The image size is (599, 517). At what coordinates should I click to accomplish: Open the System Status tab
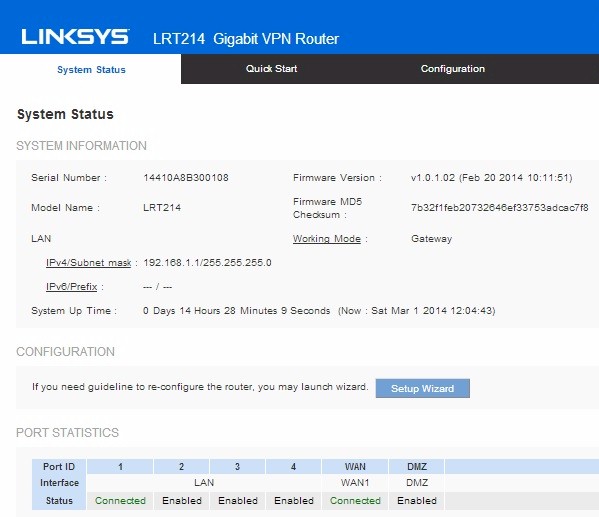(91, 70)
